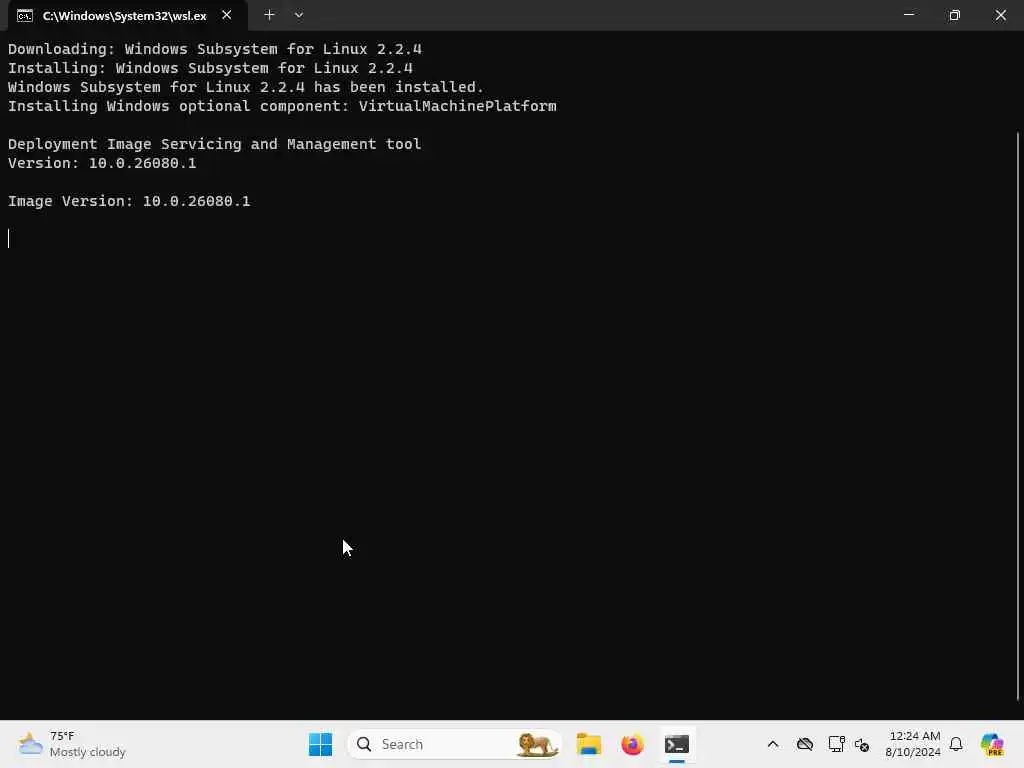Screen dimensions: 1024x768
Task: Expand the new tab profile dropdown
Action: click(298, 15)
